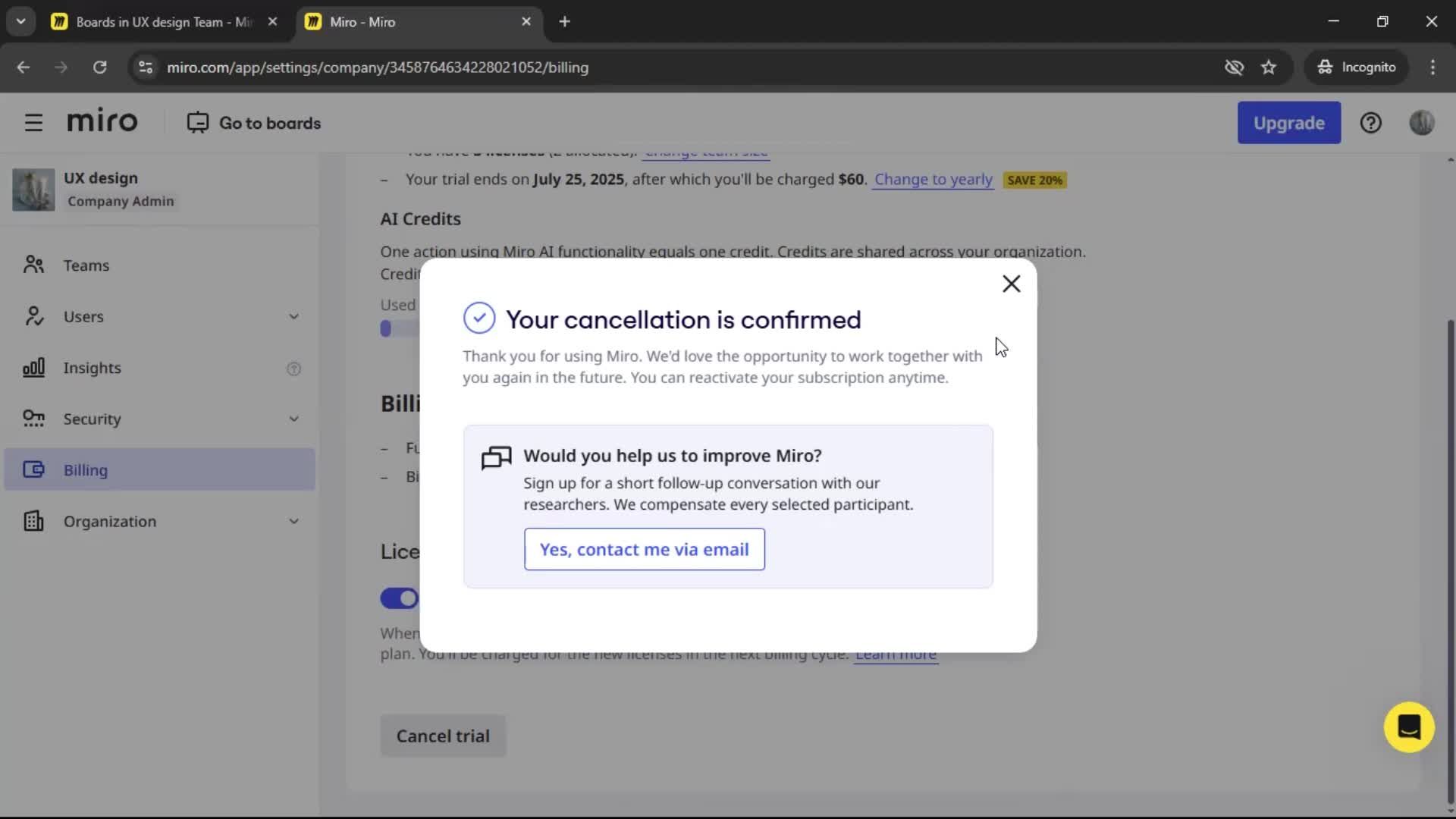Click the Upgrade button
The height and width of the screenshot is (819, 1456).
click(1288, 123)
